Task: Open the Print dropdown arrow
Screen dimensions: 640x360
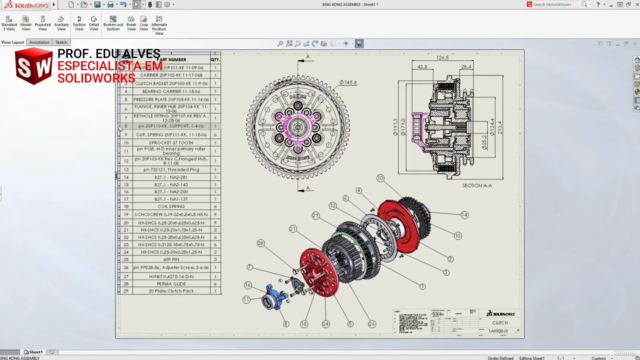Action: 116,5
